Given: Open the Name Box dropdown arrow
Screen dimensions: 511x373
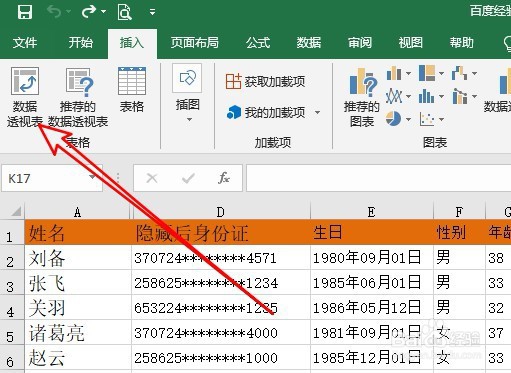Looking at the screenshot, I should point(92,177).
